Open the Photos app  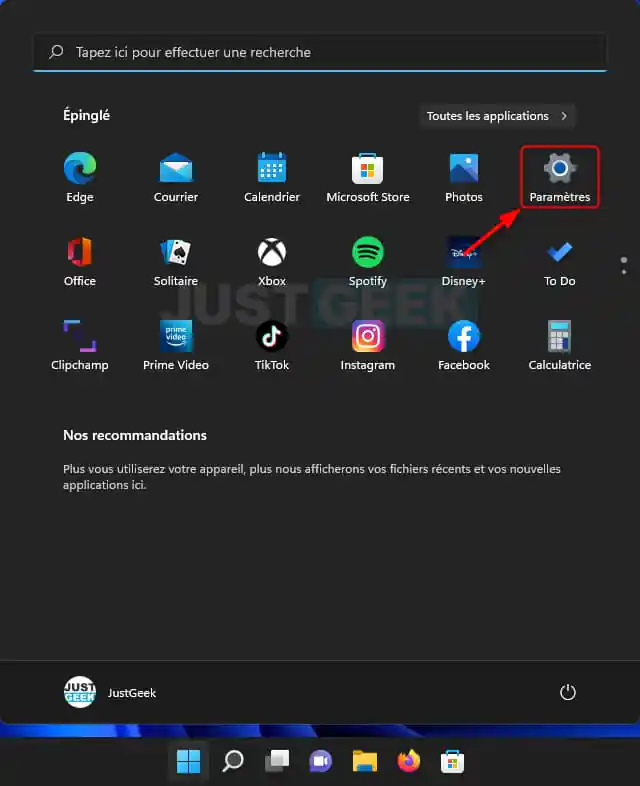[464, 177]
